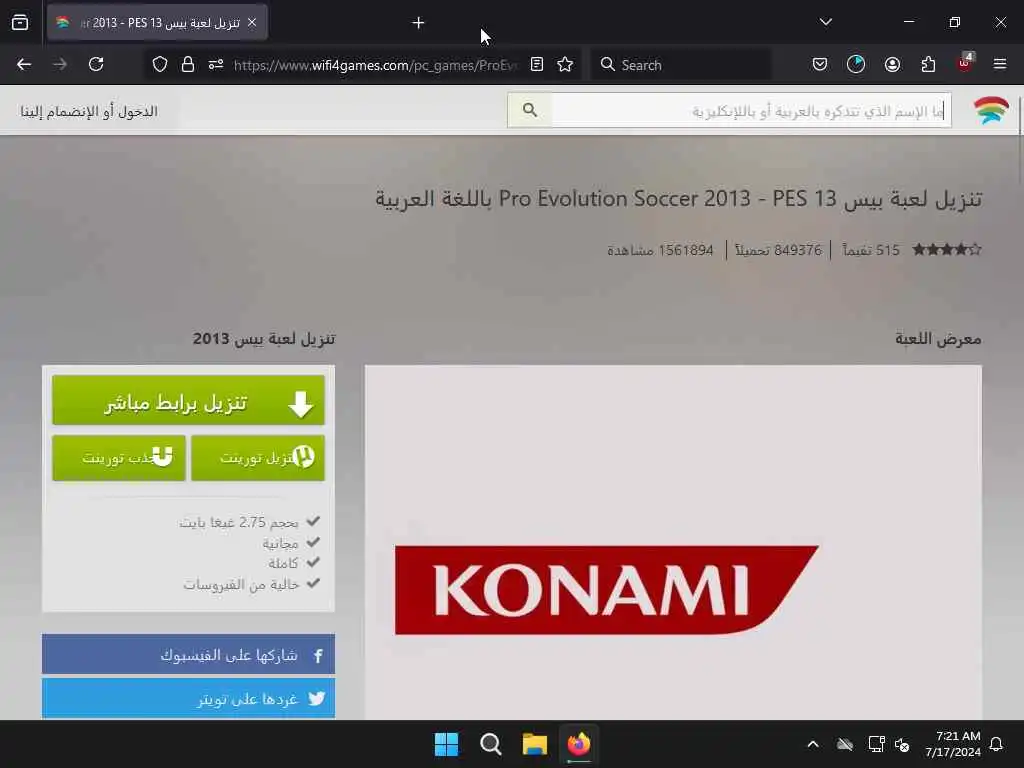Click the 515 ratings count text
Image resolution: width=1024 pixels, height=768 pixels.
coord(871,250)
